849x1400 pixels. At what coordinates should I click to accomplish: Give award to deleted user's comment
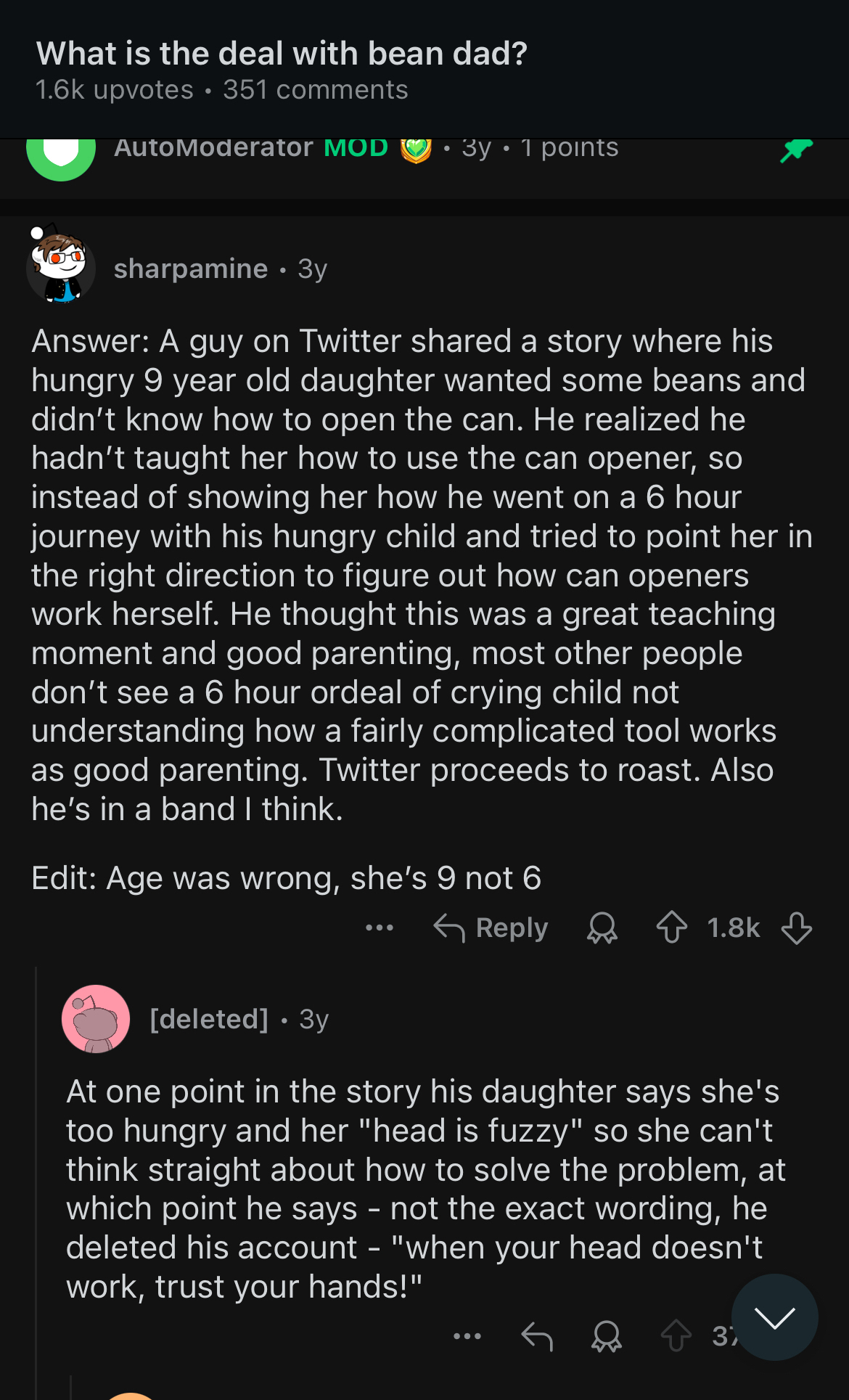click(607, 1336)
